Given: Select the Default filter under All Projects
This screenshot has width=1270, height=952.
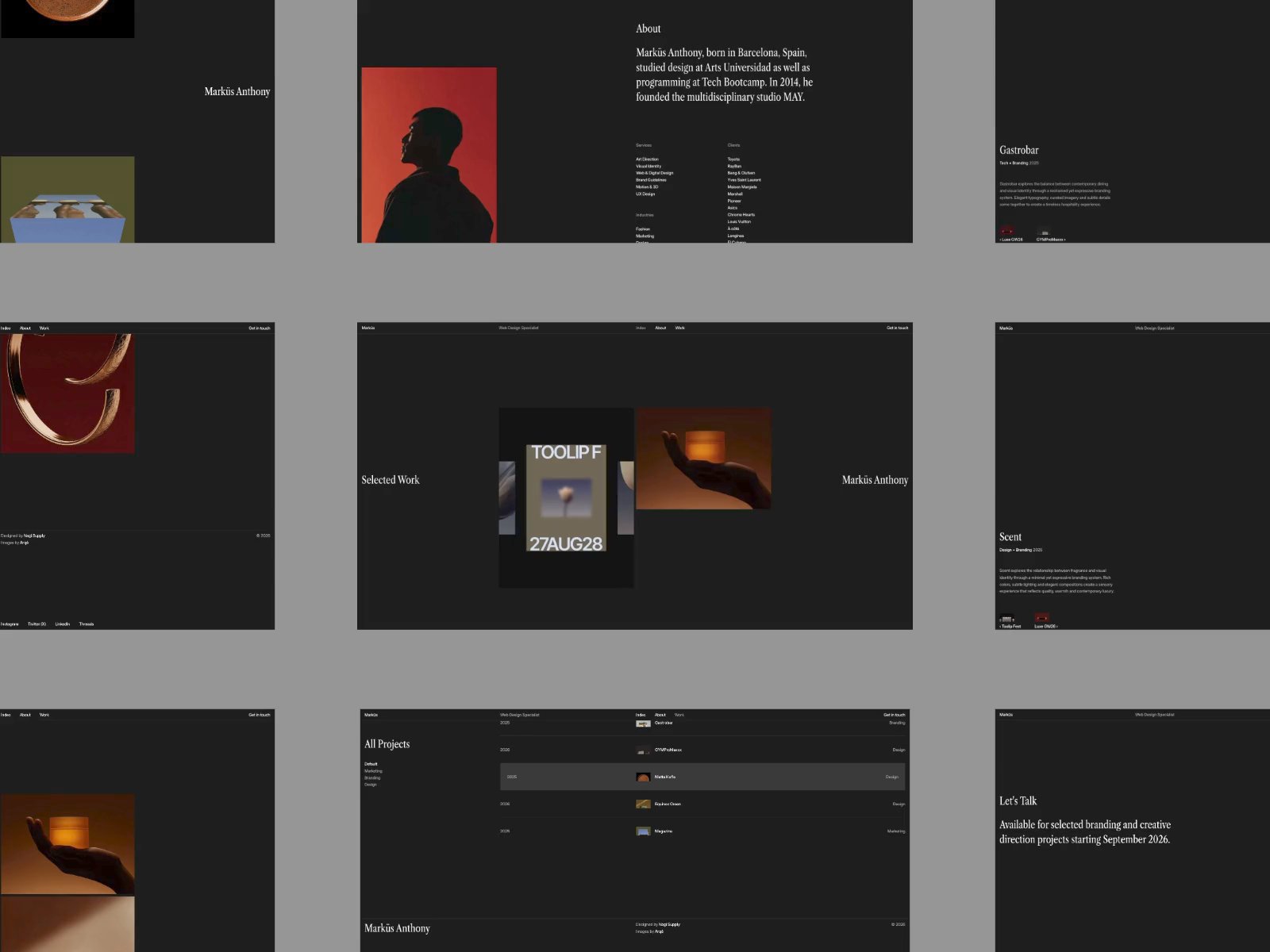Looking at the screenshot, I should point(371,764).
